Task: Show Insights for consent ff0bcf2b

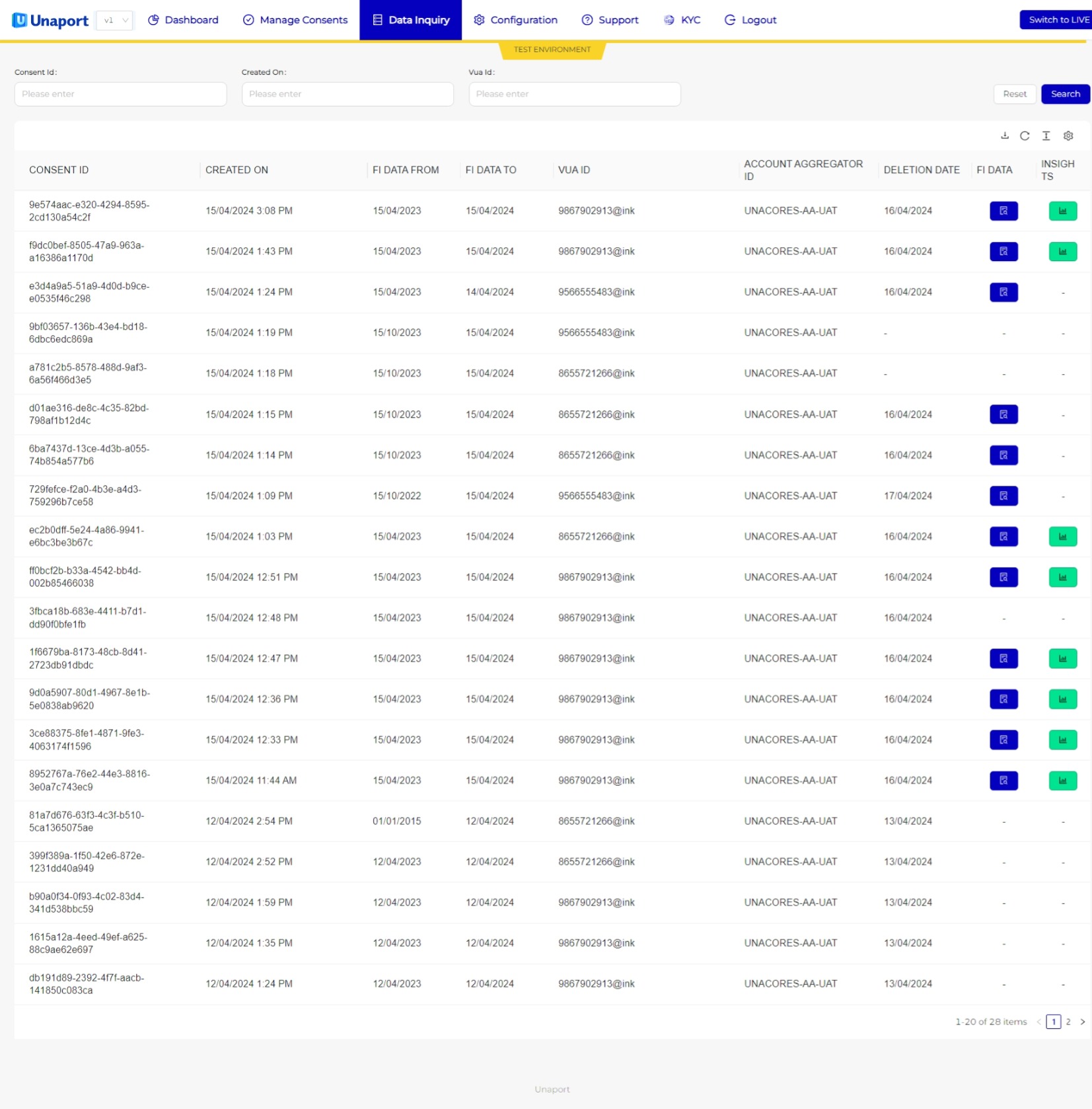Action: (1062, 577)
